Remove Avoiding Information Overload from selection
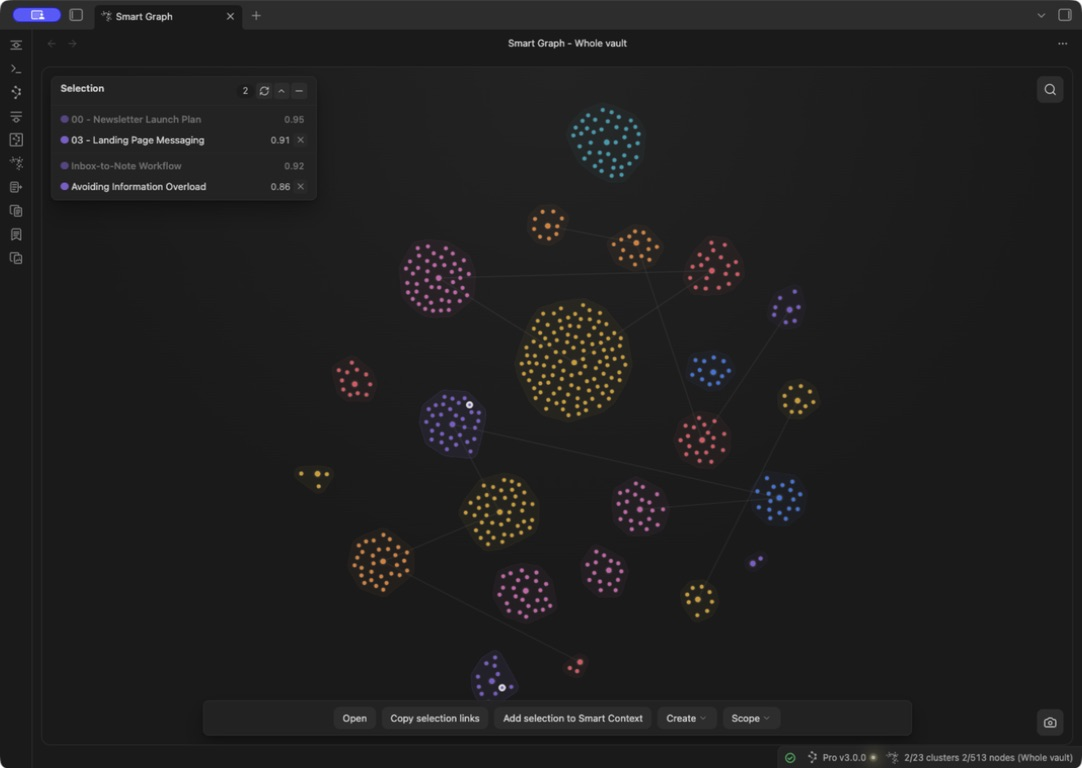 click(x=300, y=186)
